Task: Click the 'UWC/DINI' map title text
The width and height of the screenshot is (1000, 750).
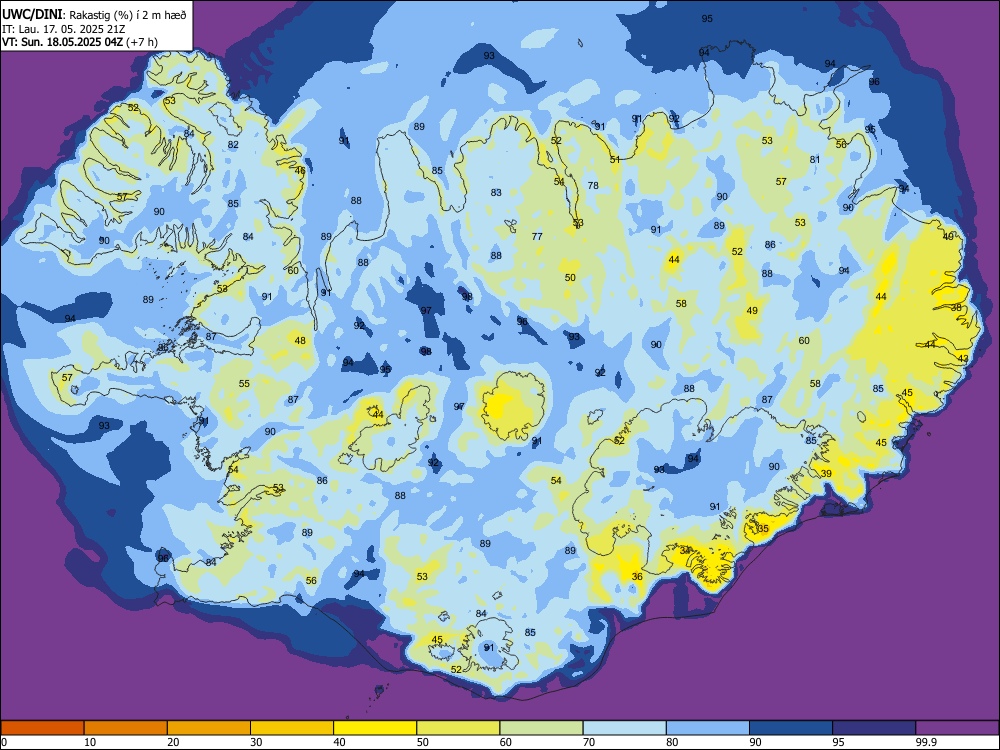Action: (33, 15)
